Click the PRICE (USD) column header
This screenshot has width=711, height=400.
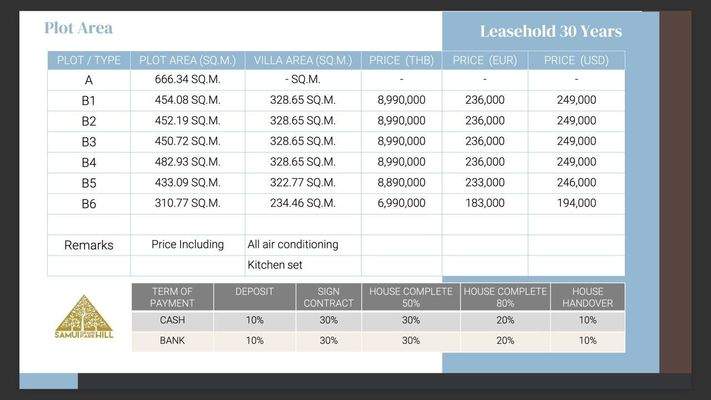click(x=576, y=60)
